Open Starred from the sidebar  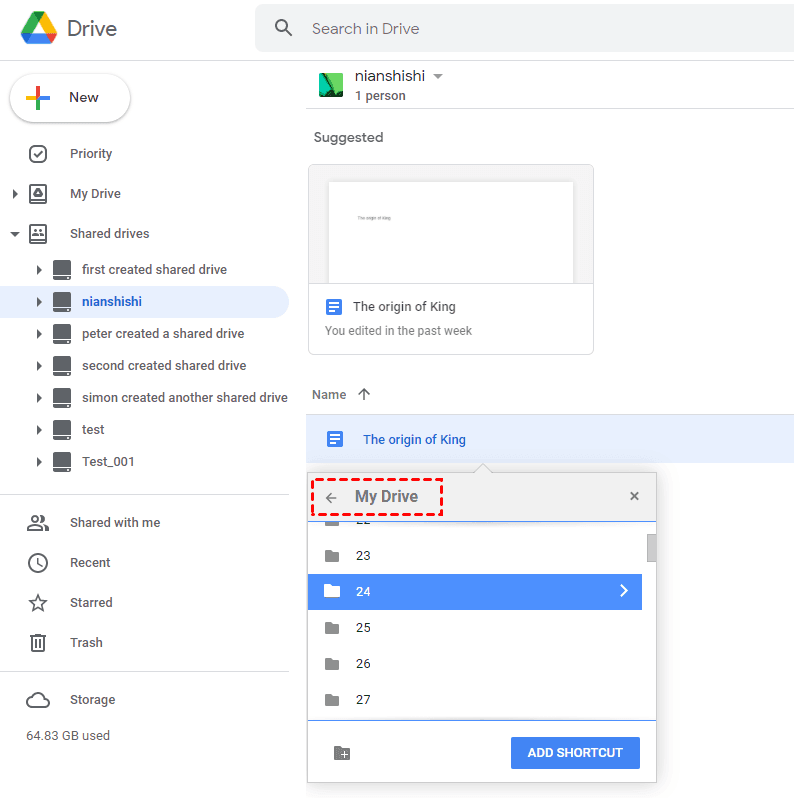(x=91, y=603)
